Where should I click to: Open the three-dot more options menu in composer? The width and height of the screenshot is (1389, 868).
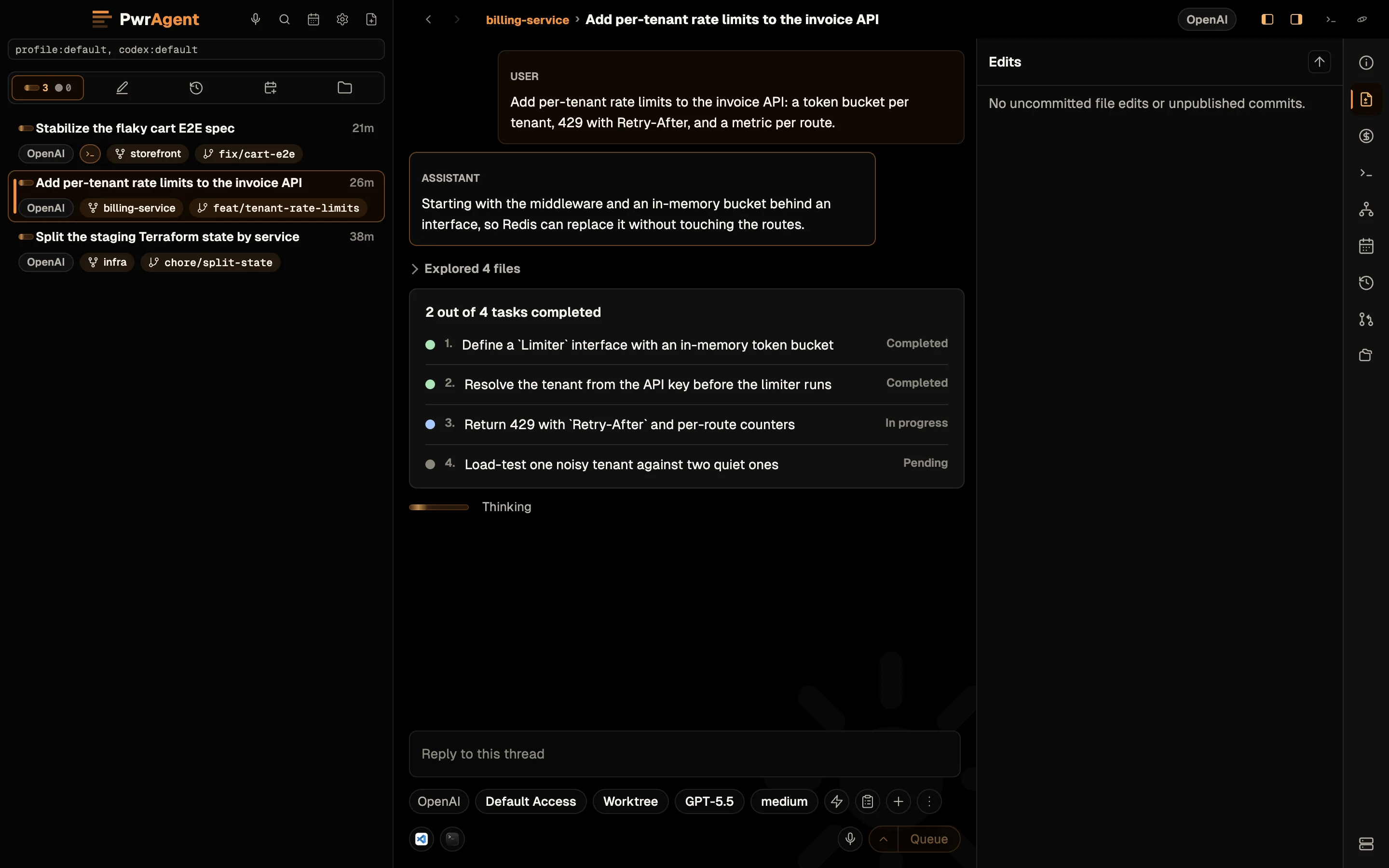(x=929, y=801)
